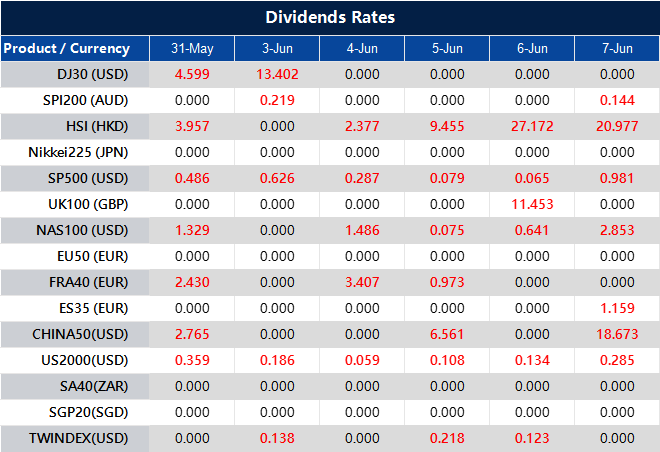Click the 3.407 FRA40 dividend value

tap(362, 282)
